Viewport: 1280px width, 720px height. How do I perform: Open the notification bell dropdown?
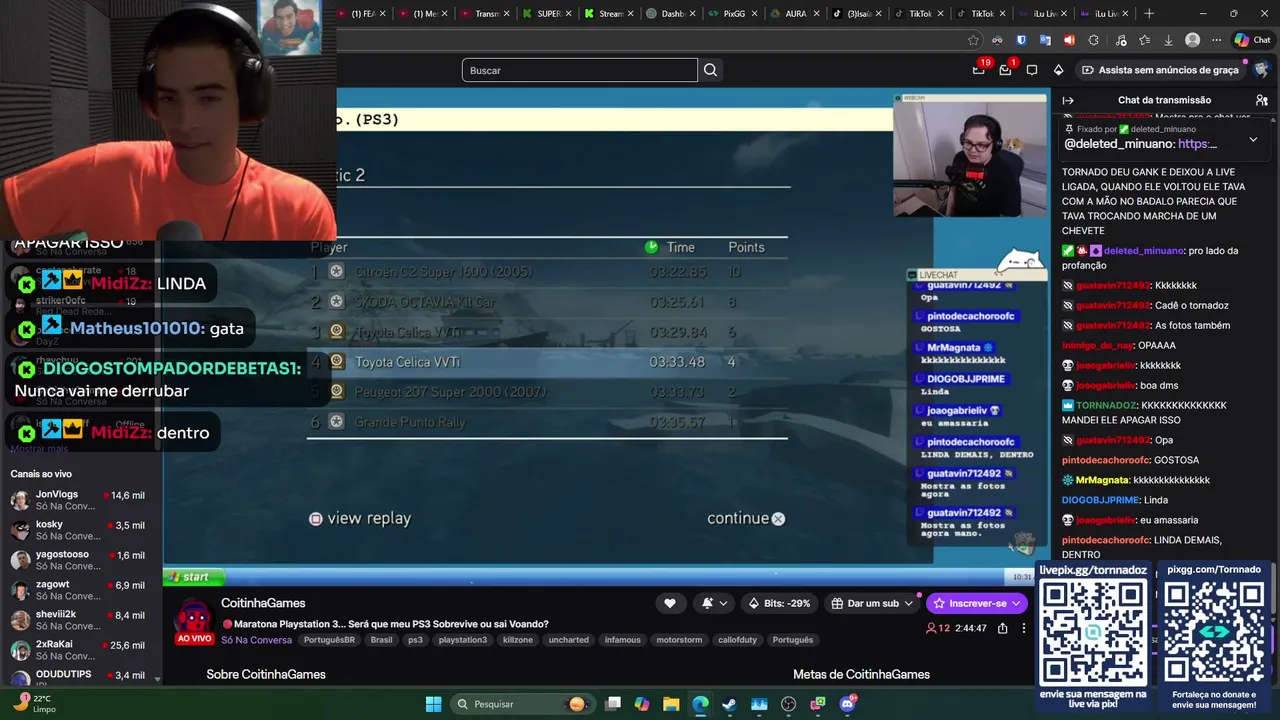(714, 603)
